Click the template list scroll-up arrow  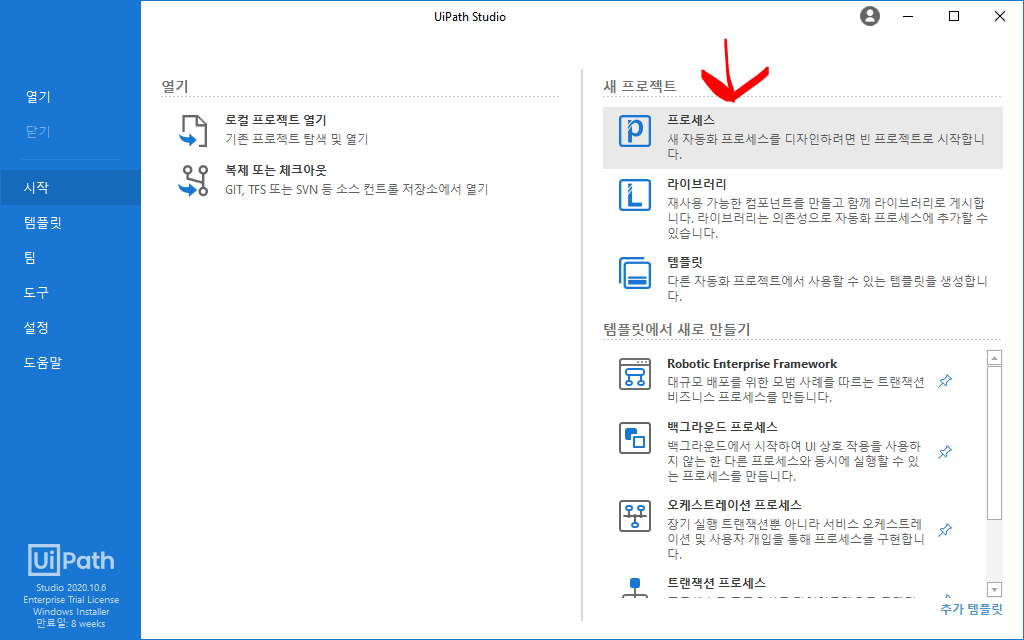pos(994,358)
